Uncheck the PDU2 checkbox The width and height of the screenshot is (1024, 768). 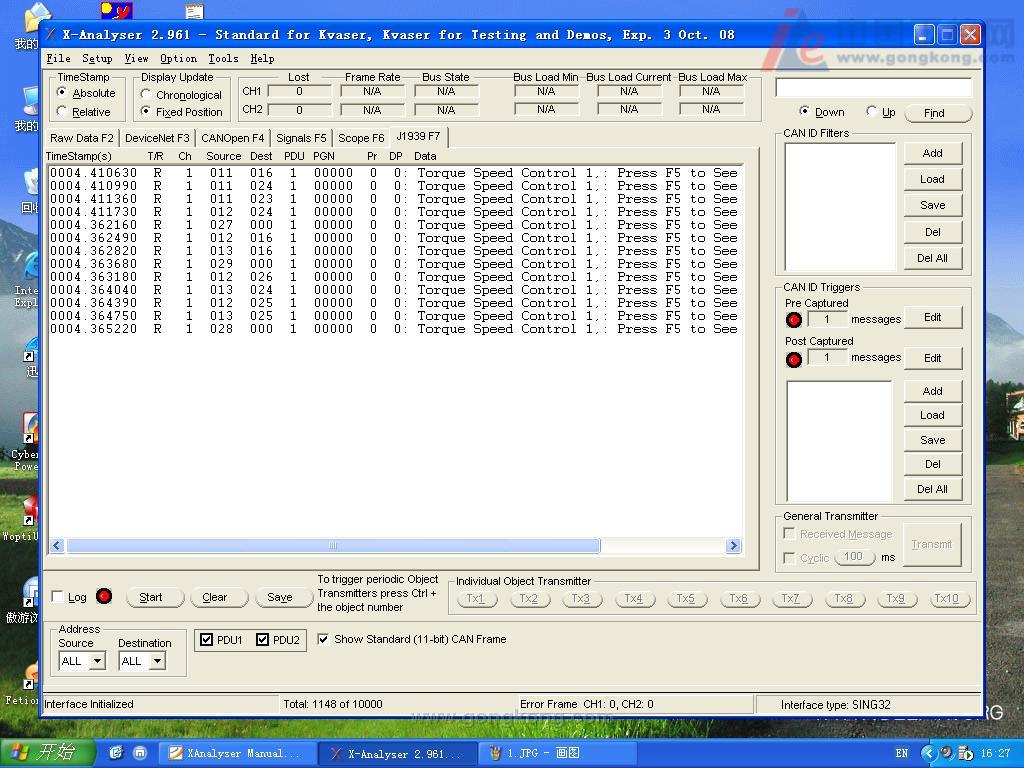tap(263, 640)
